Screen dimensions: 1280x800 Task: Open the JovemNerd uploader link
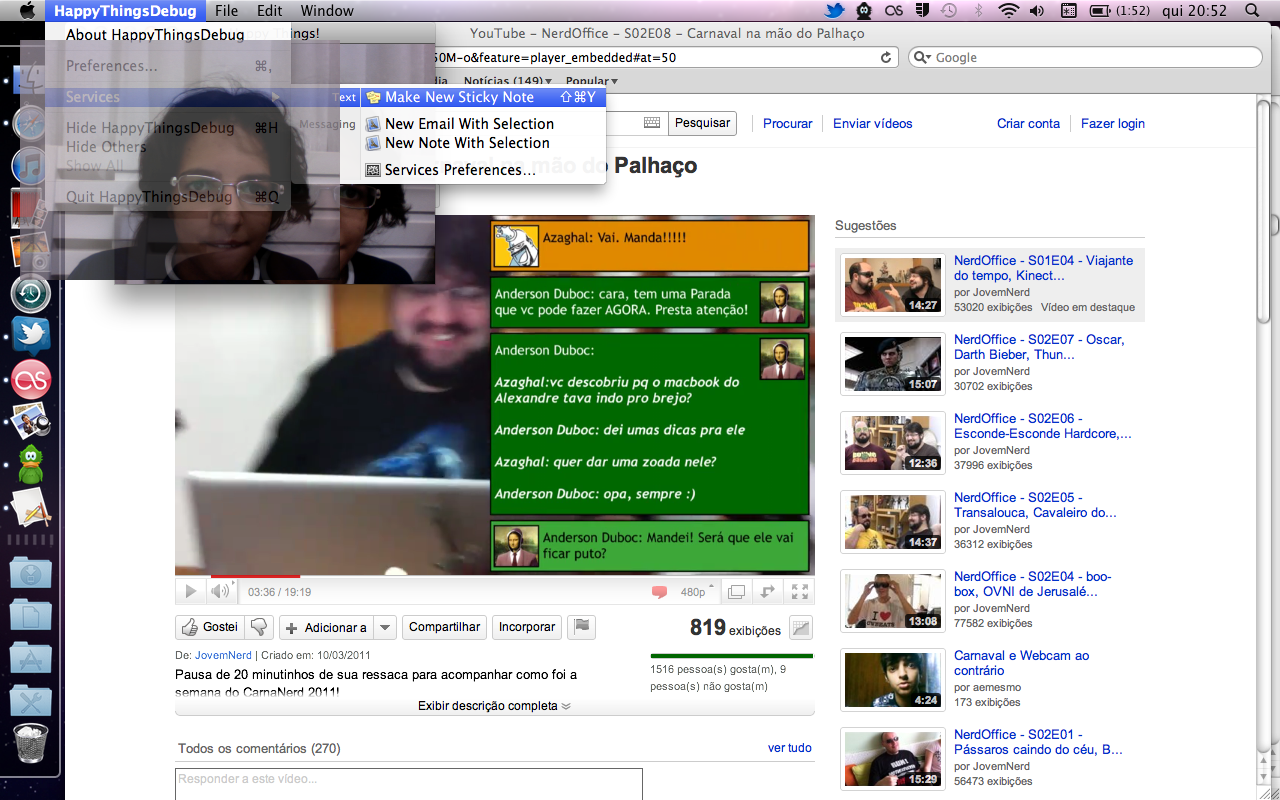tap(223, 656)
